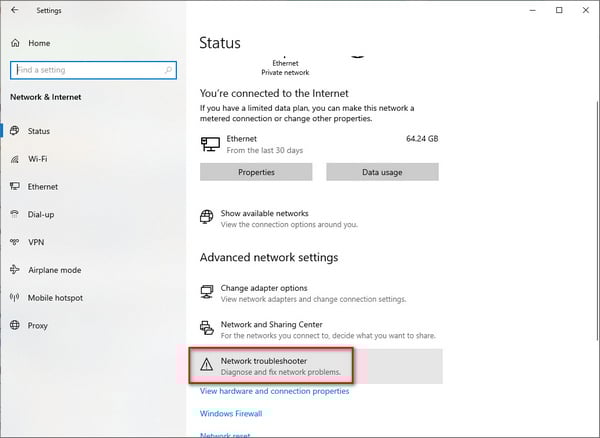Image resolution: width=600 pixels, height=438 pixels.
Task: Click the Home house icon
Action: pyautogui.click(x=15, y=43)
